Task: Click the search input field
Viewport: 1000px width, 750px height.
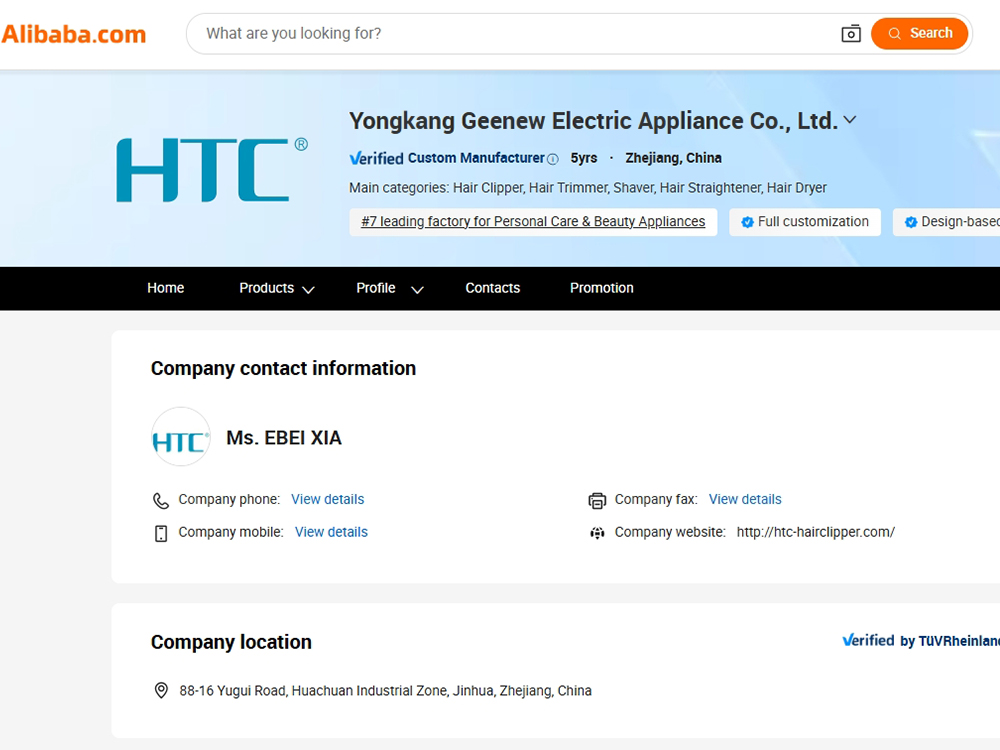Action: coord(450,33)
